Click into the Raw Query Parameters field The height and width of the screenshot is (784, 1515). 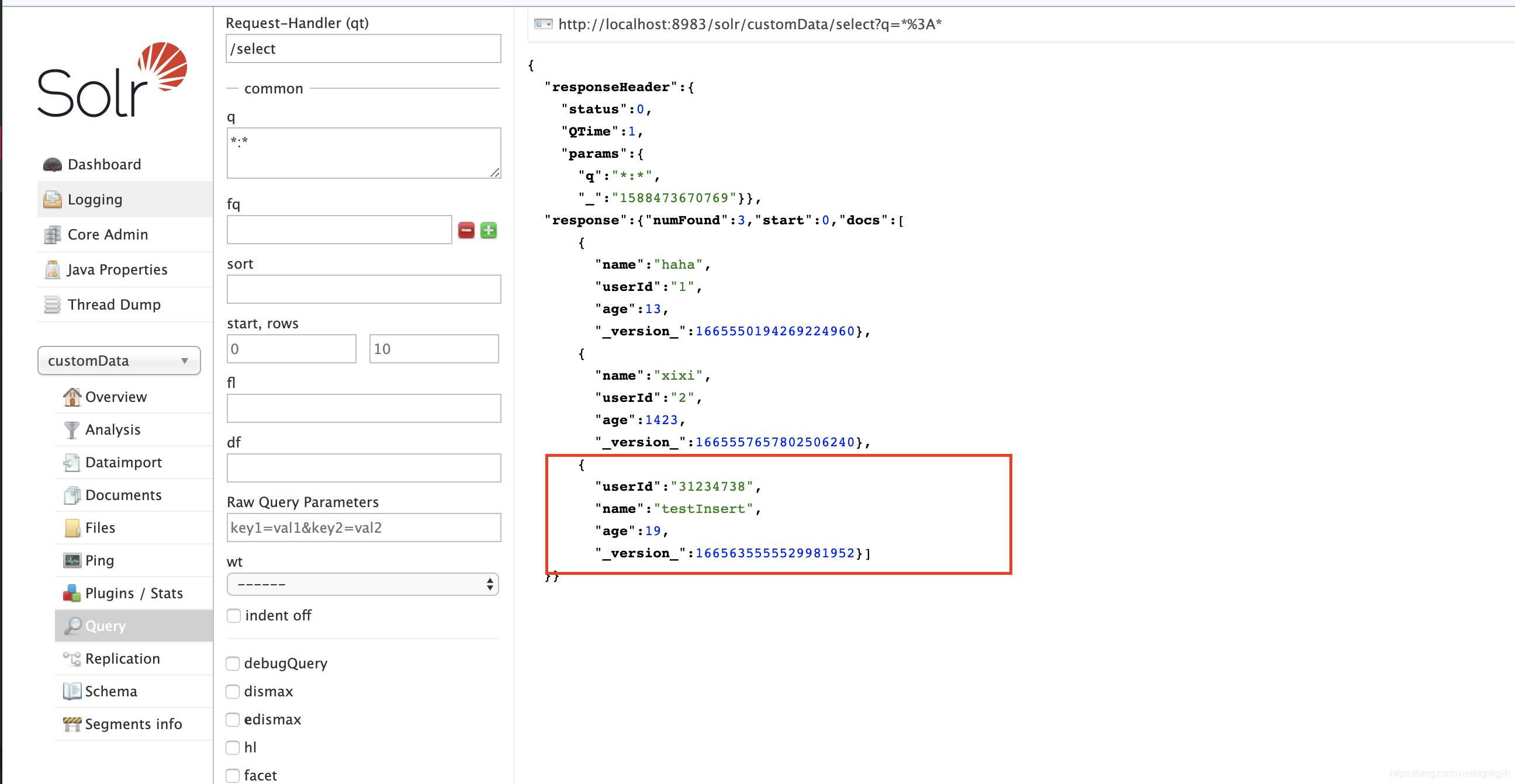(x=364, y=527)
